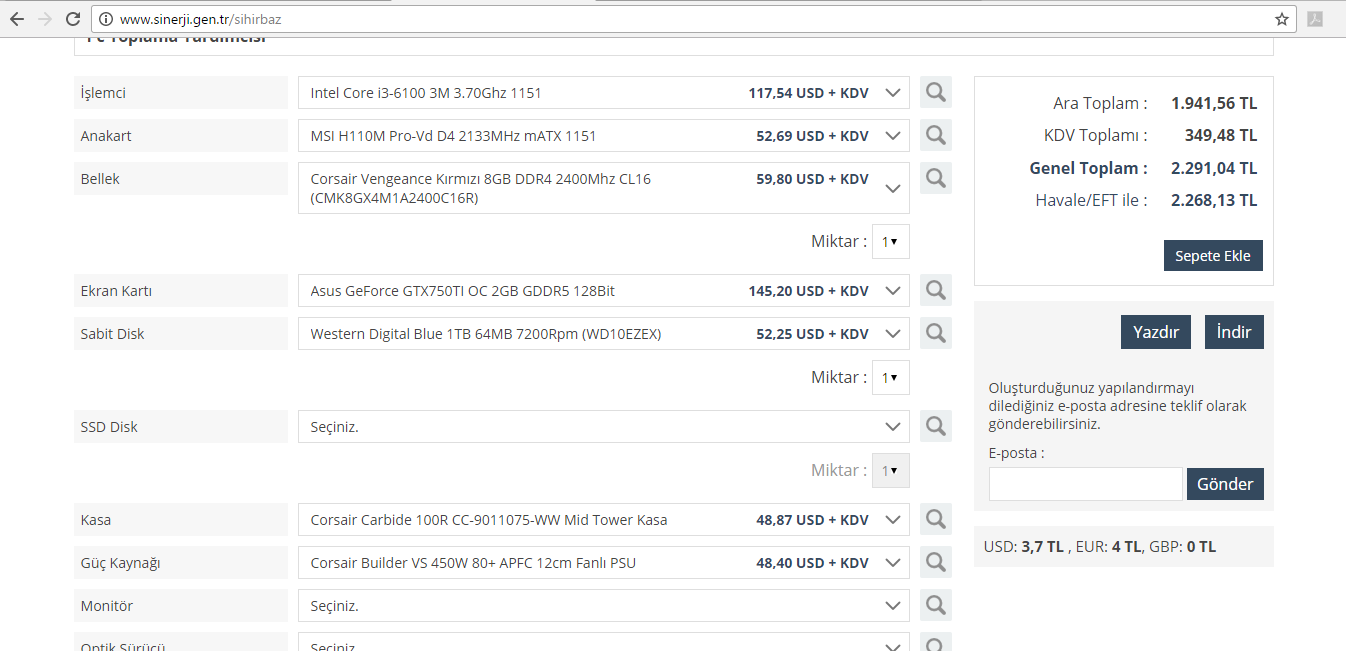
Task: Open the SSD Disk Seçiniz dropdown
Action: click(604, 427)
